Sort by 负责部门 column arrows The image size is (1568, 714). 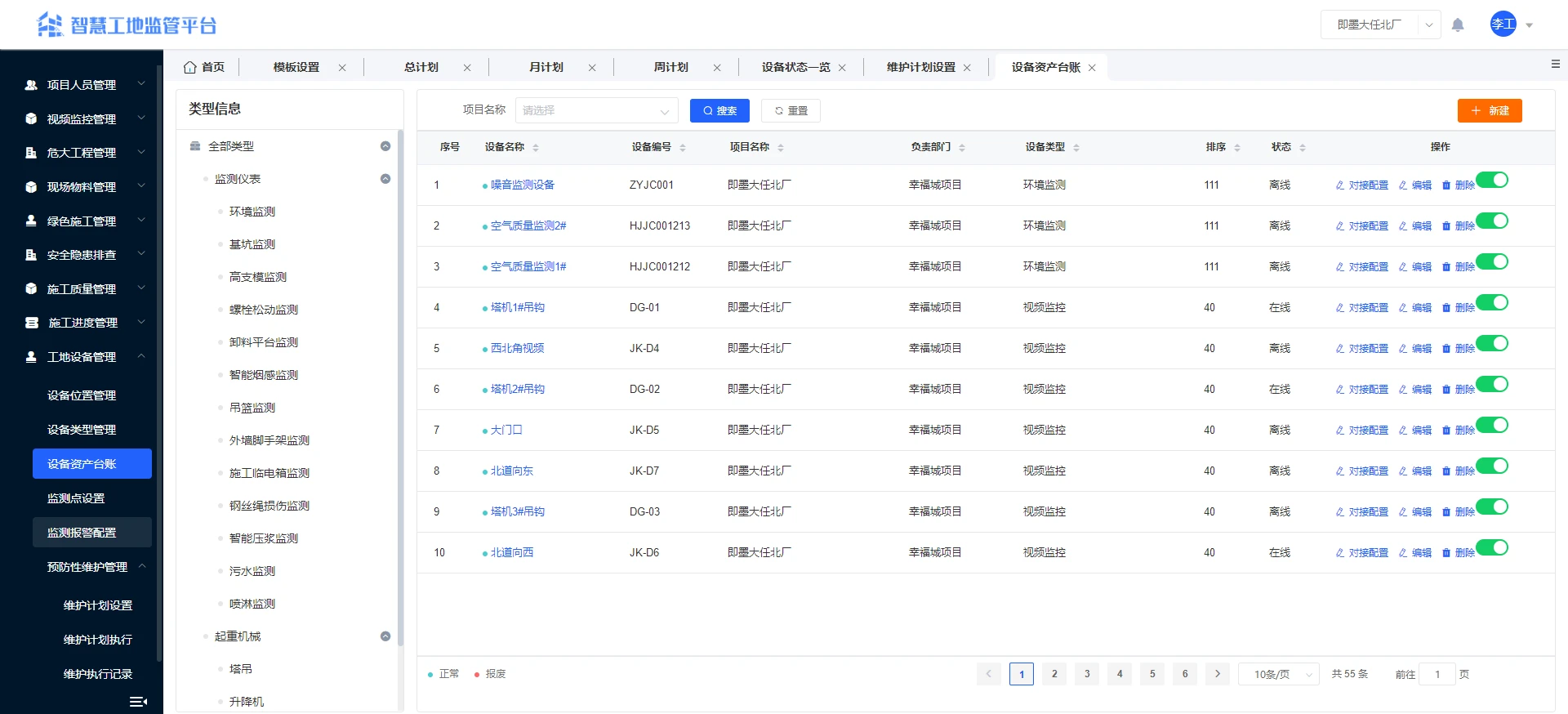(x=962, y=148)
